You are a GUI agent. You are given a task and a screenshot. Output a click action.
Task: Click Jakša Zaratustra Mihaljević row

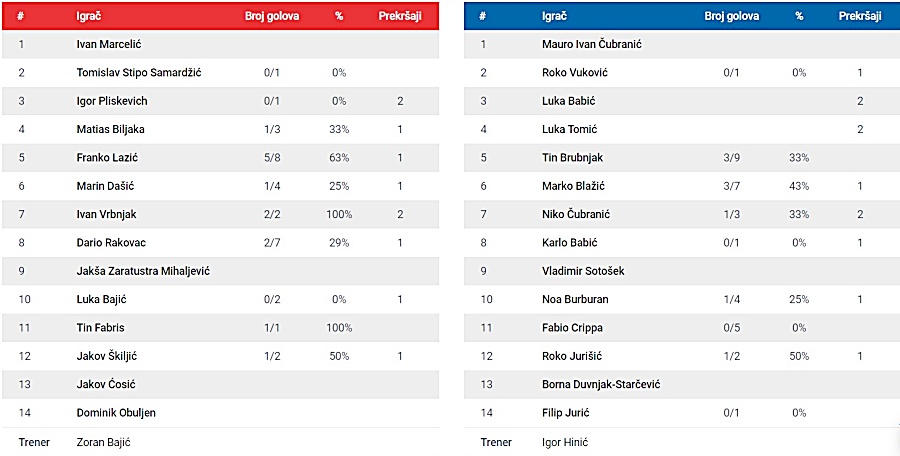[220, 270]
